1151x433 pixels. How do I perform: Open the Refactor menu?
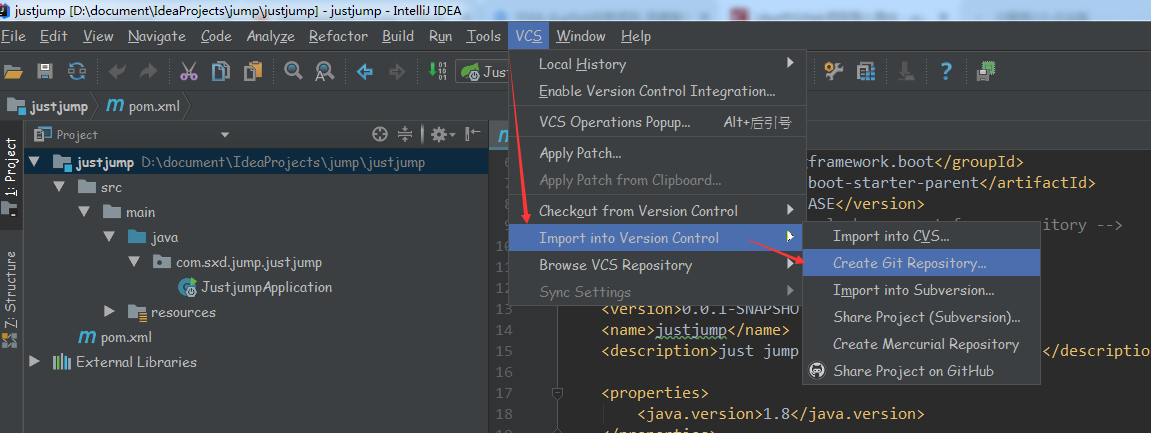[338, 36]
